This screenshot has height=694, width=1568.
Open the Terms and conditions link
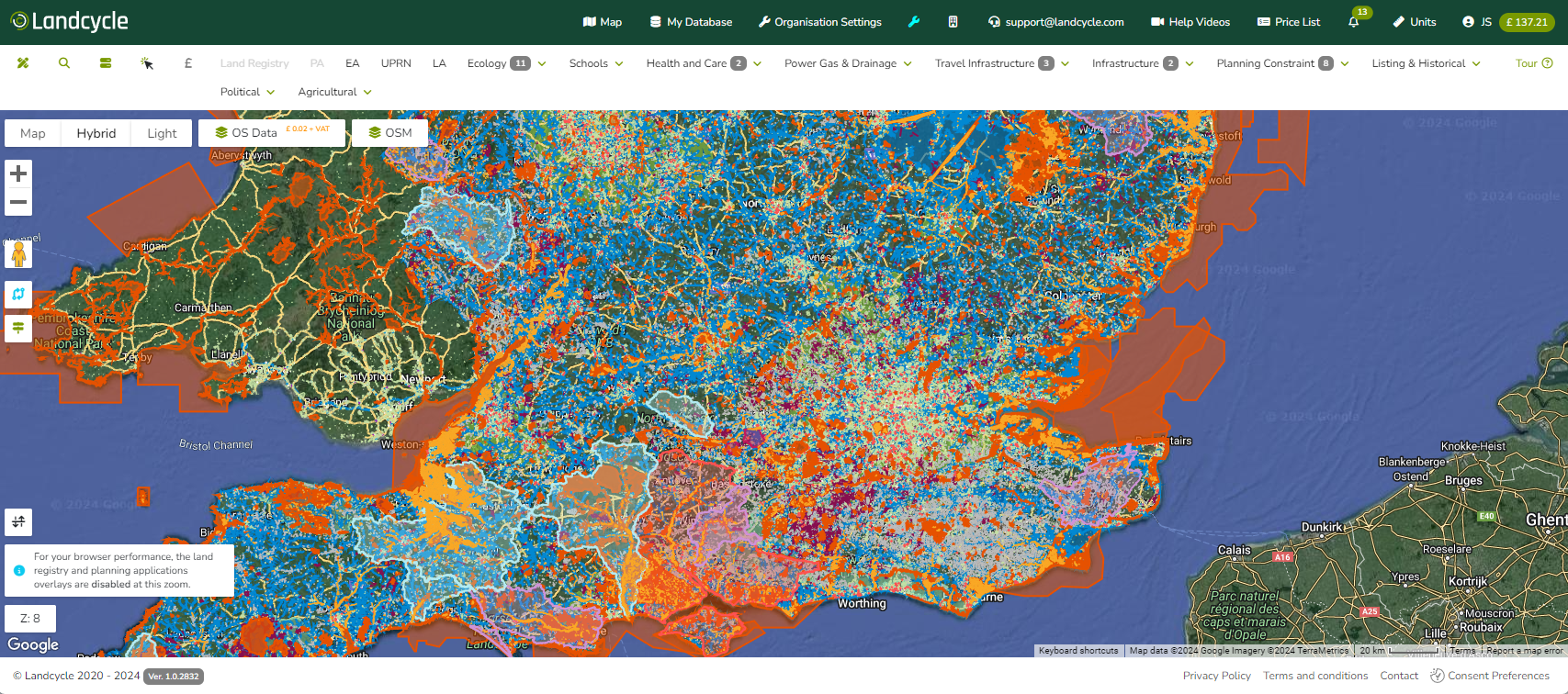click(x=1315, y=676)
